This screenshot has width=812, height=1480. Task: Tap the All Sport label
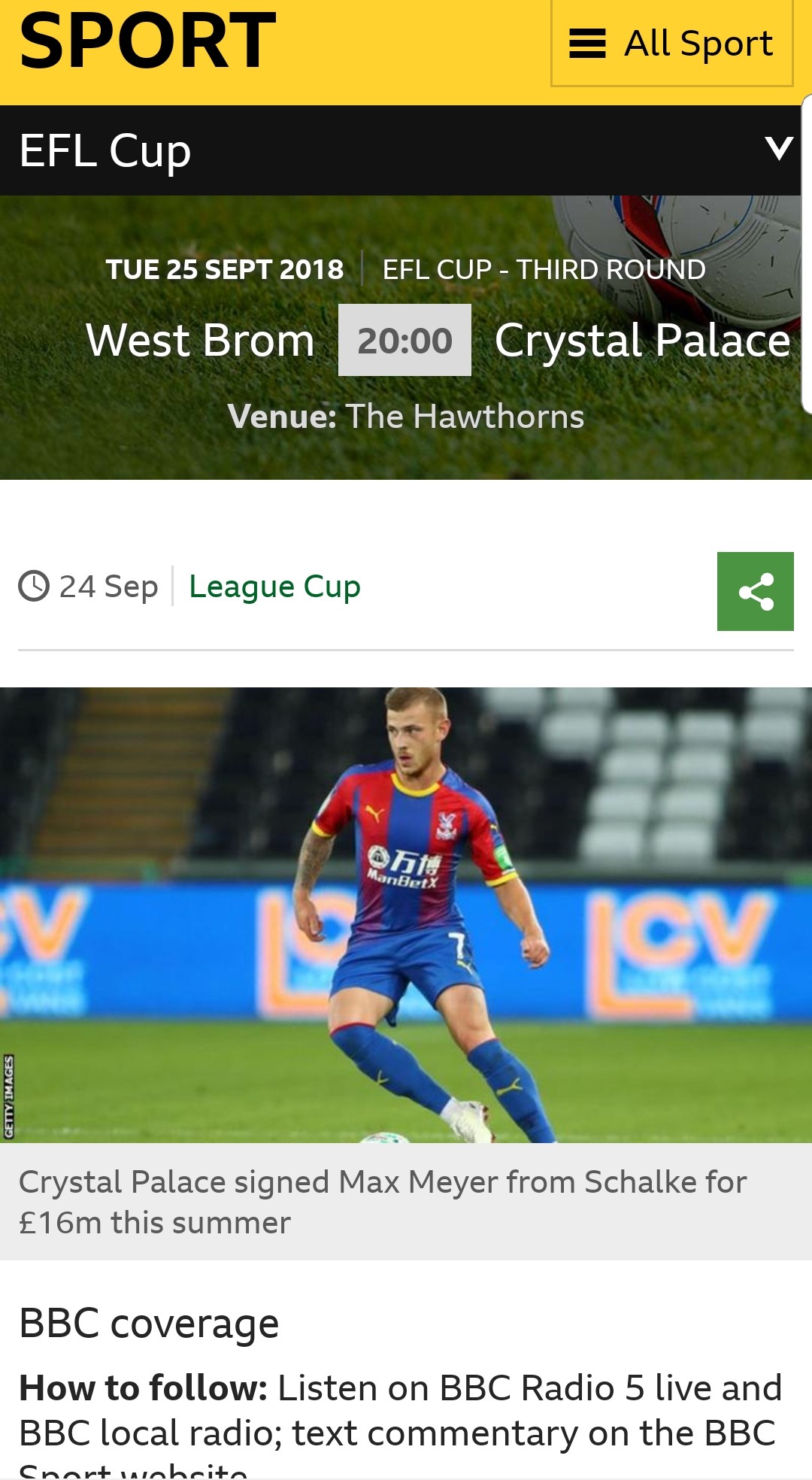[x=698, y=44]
